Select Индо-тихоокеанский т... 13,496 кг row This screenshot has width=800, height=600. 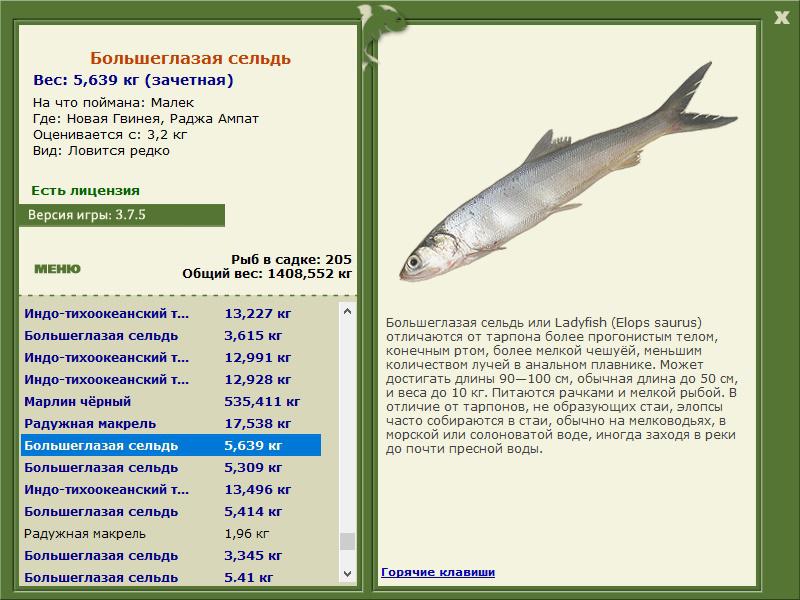click(x=171, y=489)
